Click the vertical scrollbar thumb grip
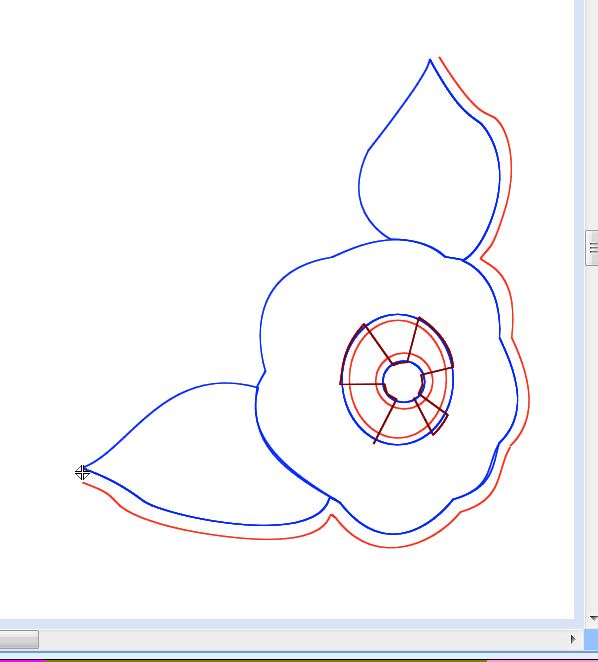 593,248
